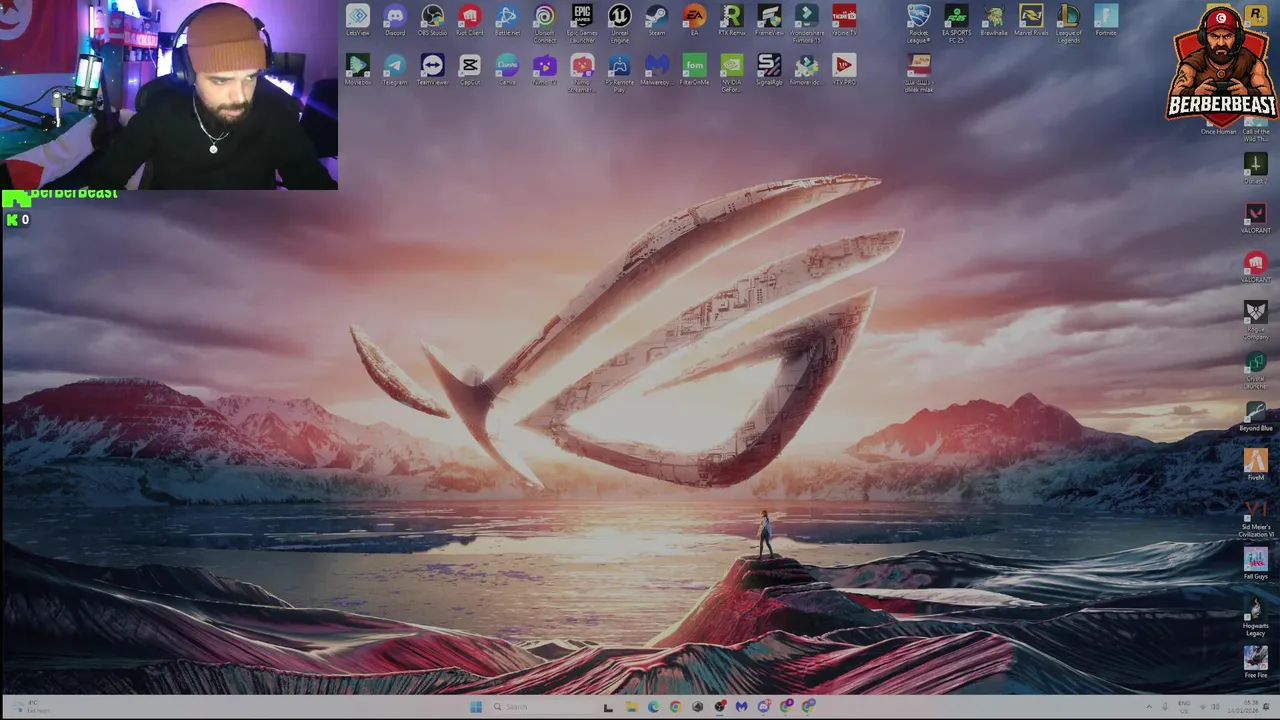Open Sid Meier's Civilization VI shortcut
This screenshot has height=720, width=1280.
1255,518
